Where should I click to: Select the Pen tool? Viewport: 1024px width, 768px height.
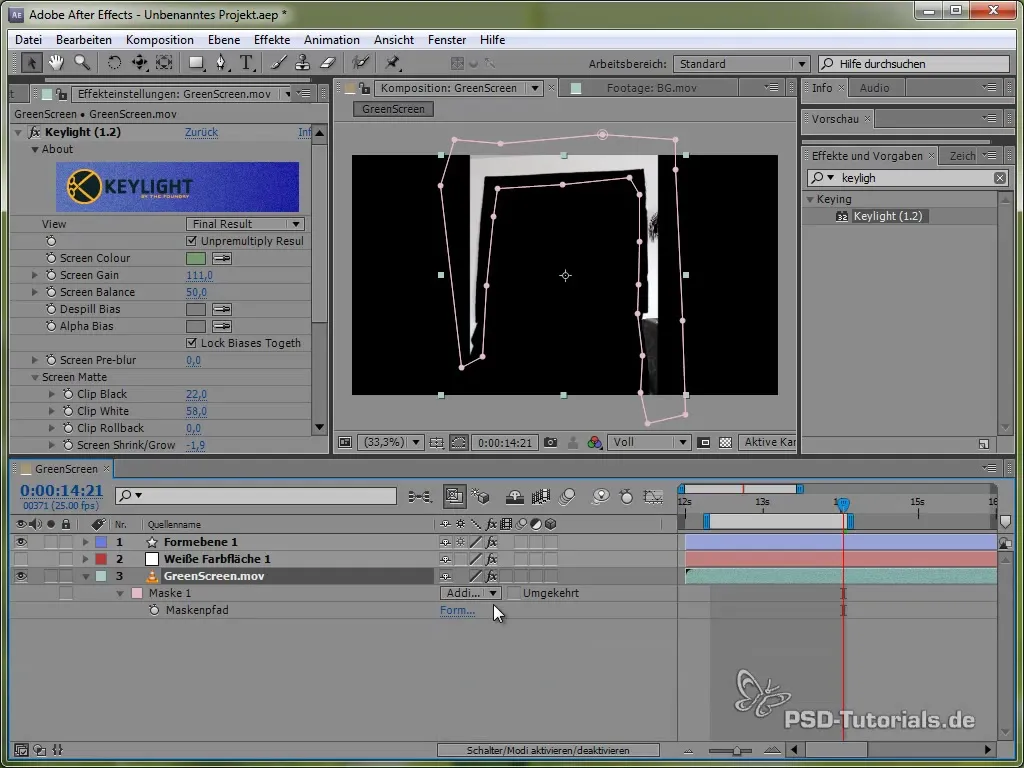pyautogui.click(x=222, y=63)
